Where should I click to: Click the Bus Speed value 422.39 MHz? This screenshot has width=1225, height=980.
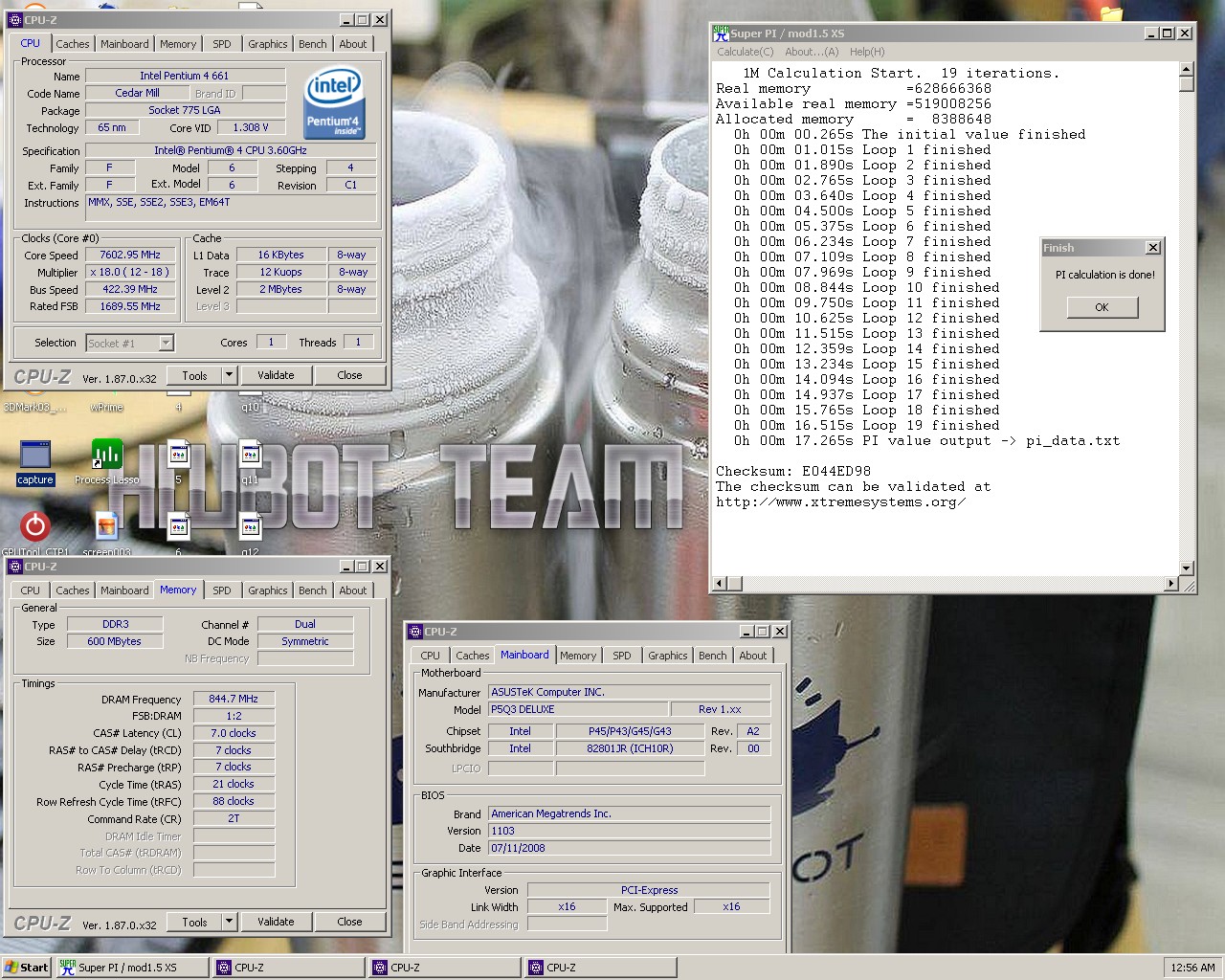(130, 289)
